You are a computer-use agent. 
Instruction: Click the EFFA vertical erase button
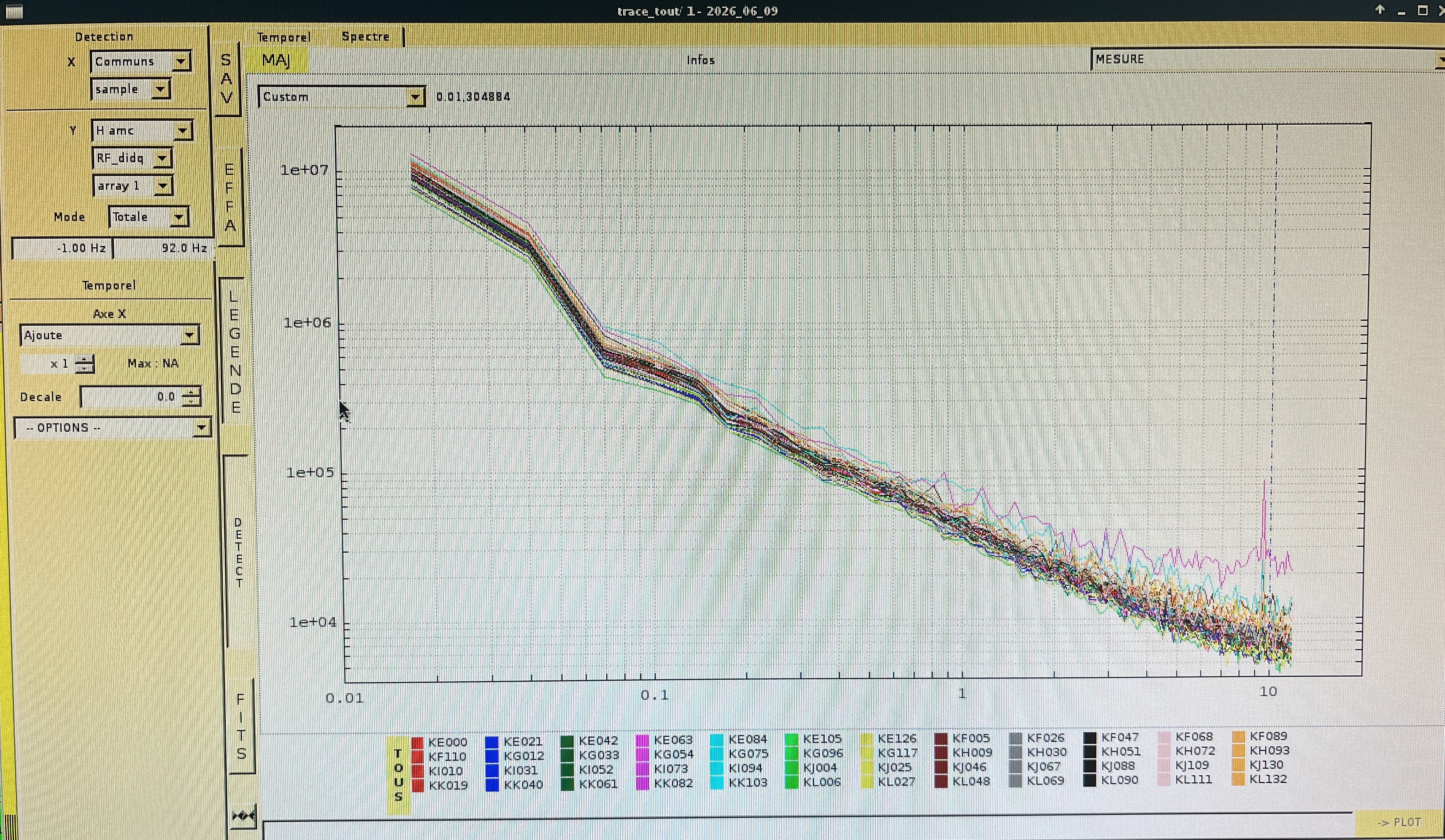[230, 197]
